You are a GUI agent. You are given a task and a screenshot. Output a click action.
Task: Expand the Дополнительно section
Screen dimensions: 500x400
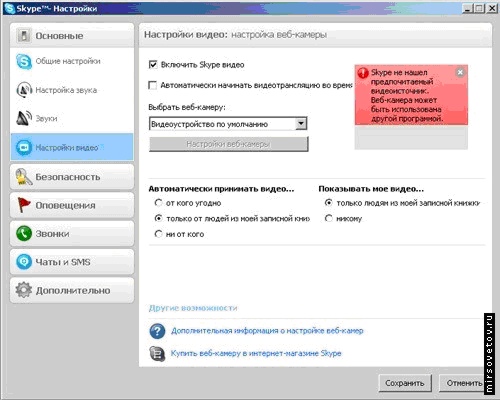click(x=72, y=290)
